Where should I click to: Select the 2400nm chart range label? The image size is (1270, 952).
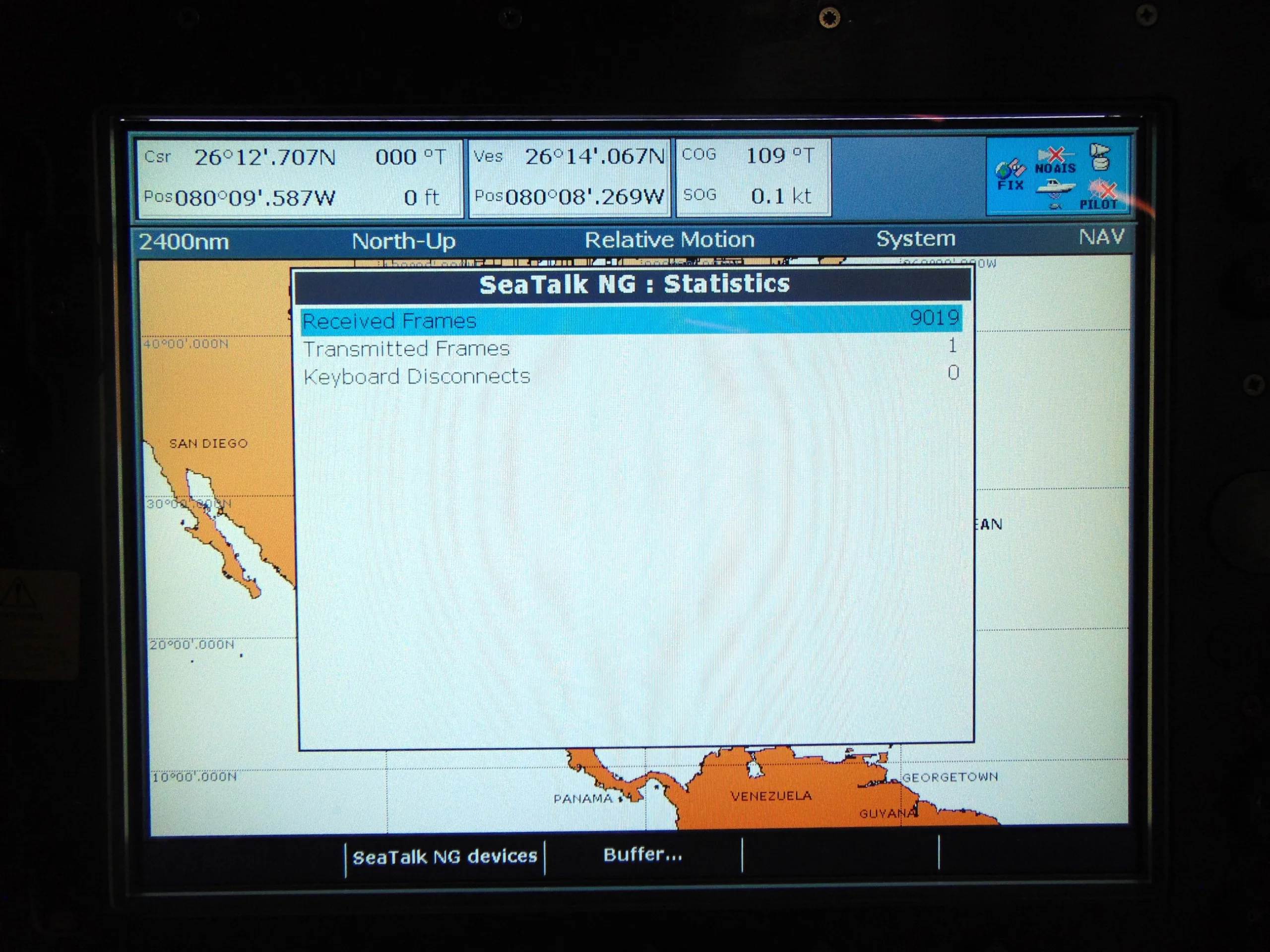click(x=185, y=241)
